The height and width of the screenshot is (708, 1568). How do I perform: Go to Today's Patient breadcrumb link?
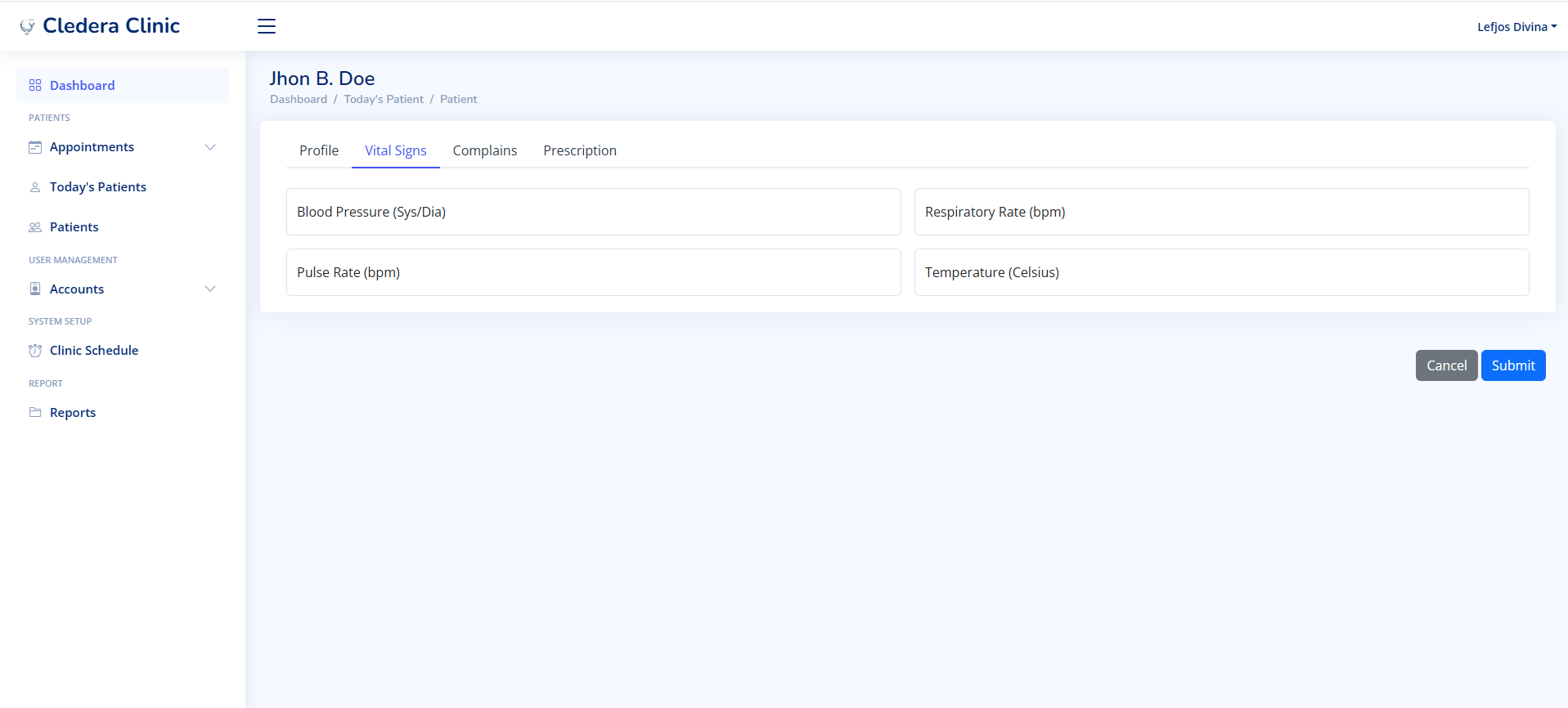[x=384, y=99]
